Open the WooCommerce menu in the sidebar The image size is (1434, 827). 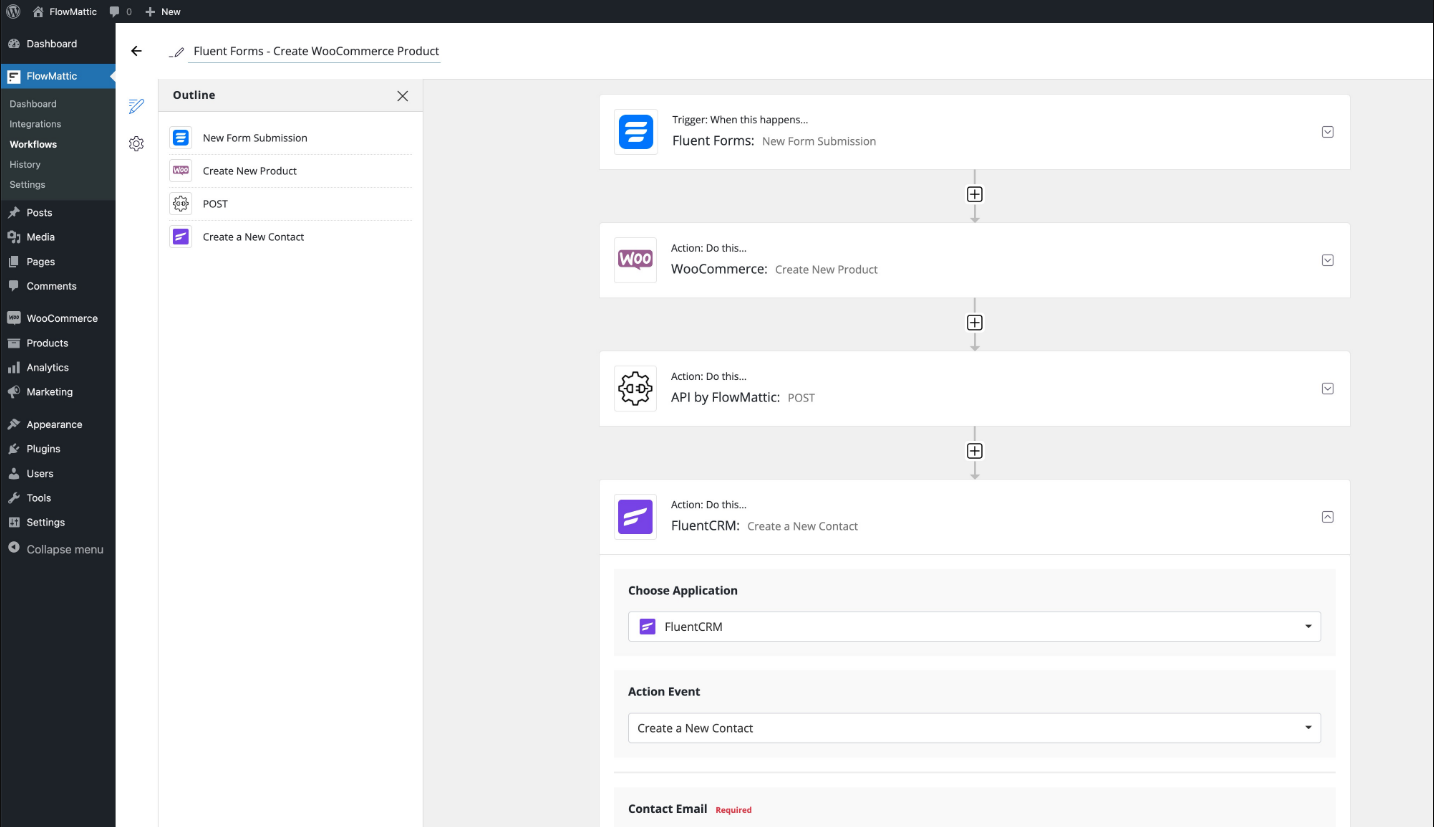[61, 318]
